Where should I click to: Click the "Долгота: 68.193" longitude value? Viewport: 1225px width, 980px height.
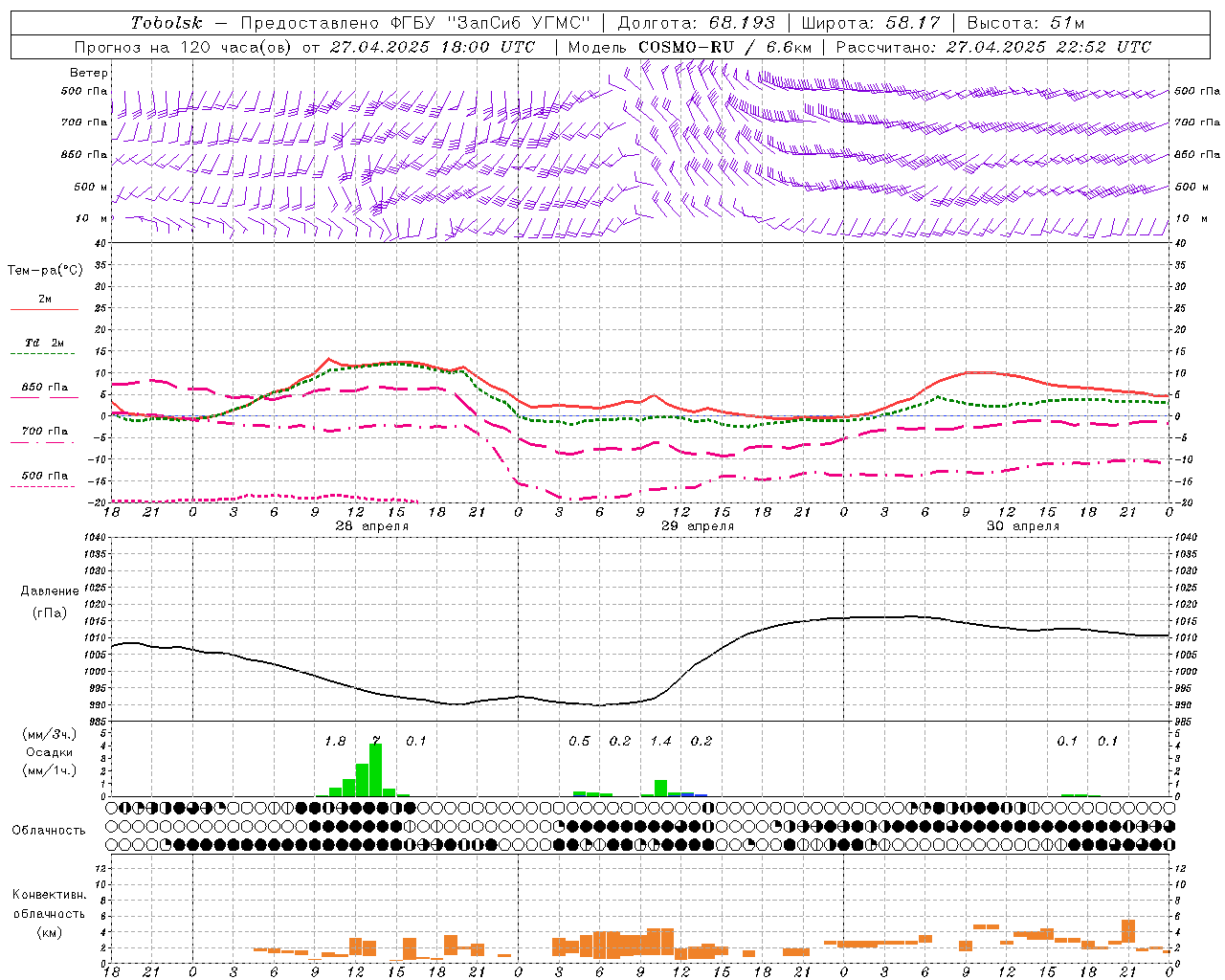point(696,23)
